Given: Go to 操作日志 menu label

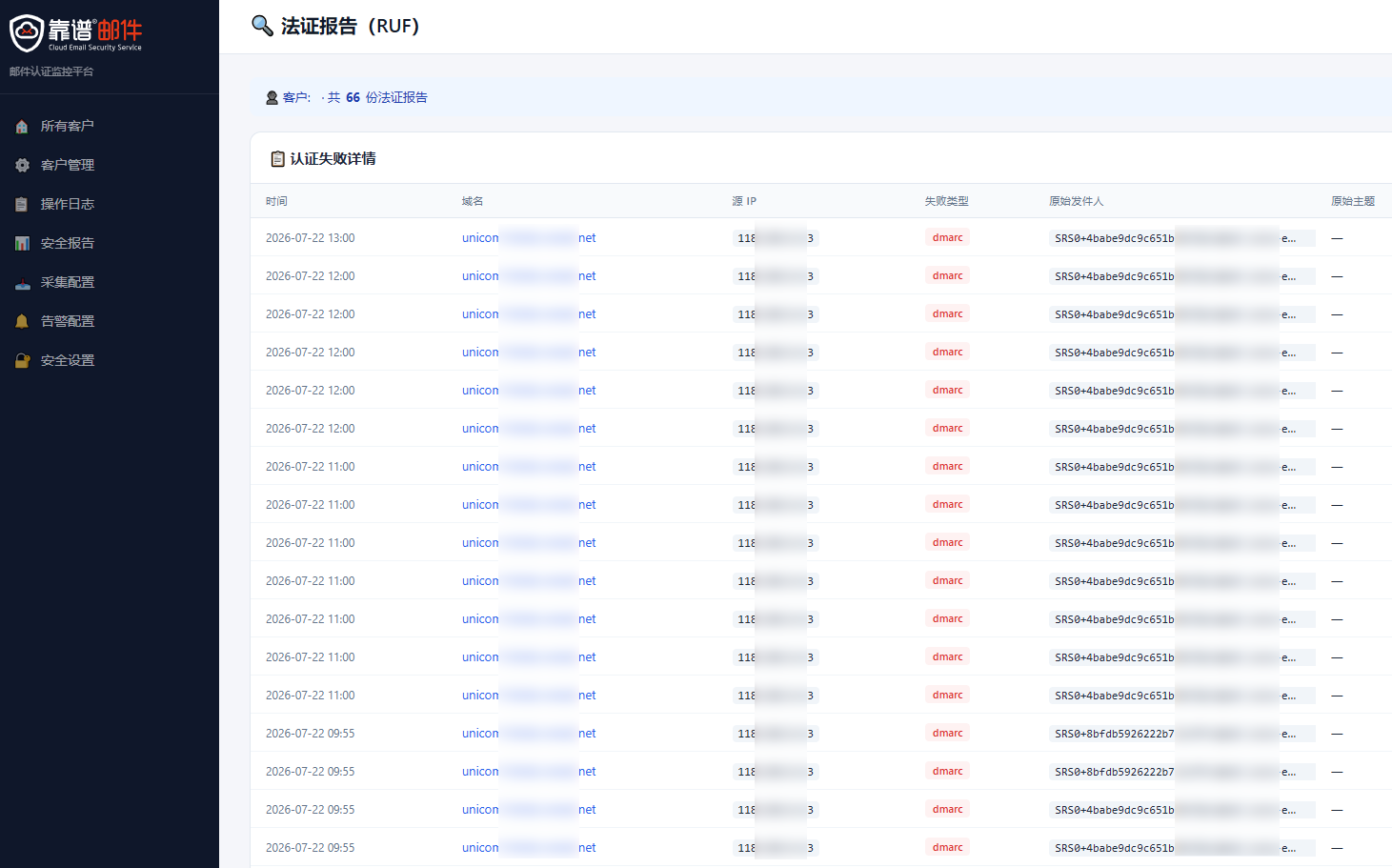Looking at the screenshot, I should 67,205.
